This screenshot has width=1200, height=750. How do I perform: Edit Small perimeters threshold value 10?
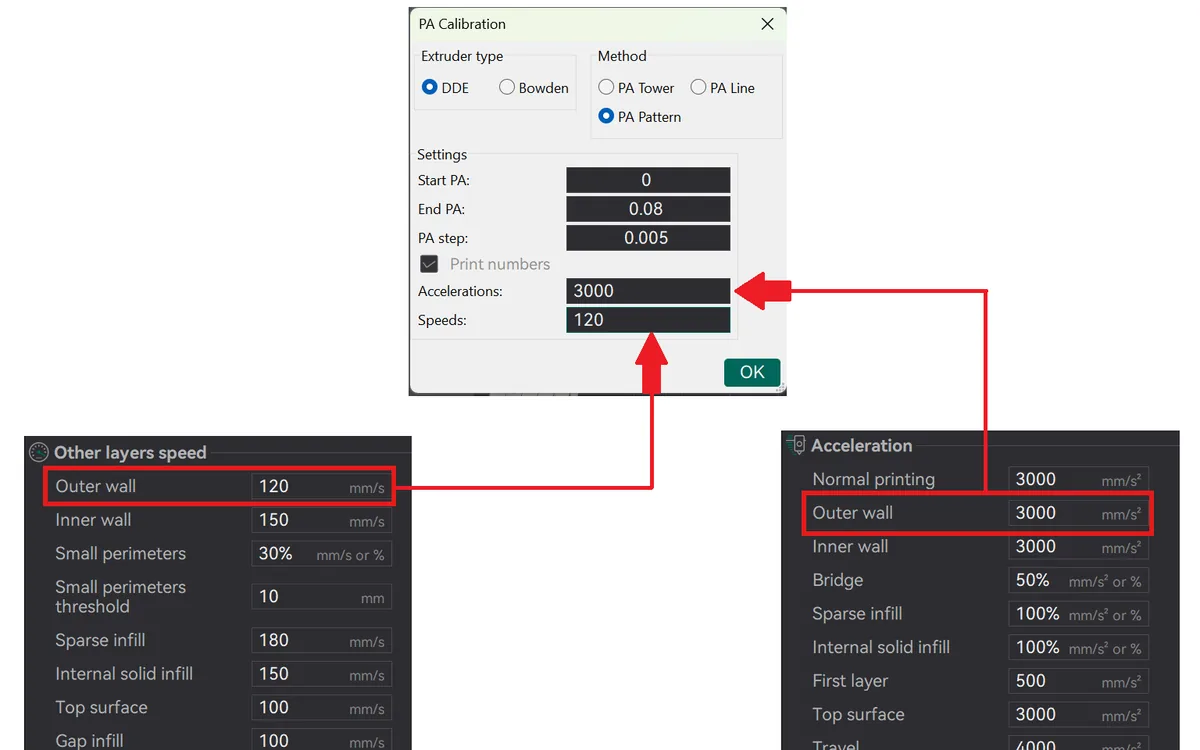(321, 597)
